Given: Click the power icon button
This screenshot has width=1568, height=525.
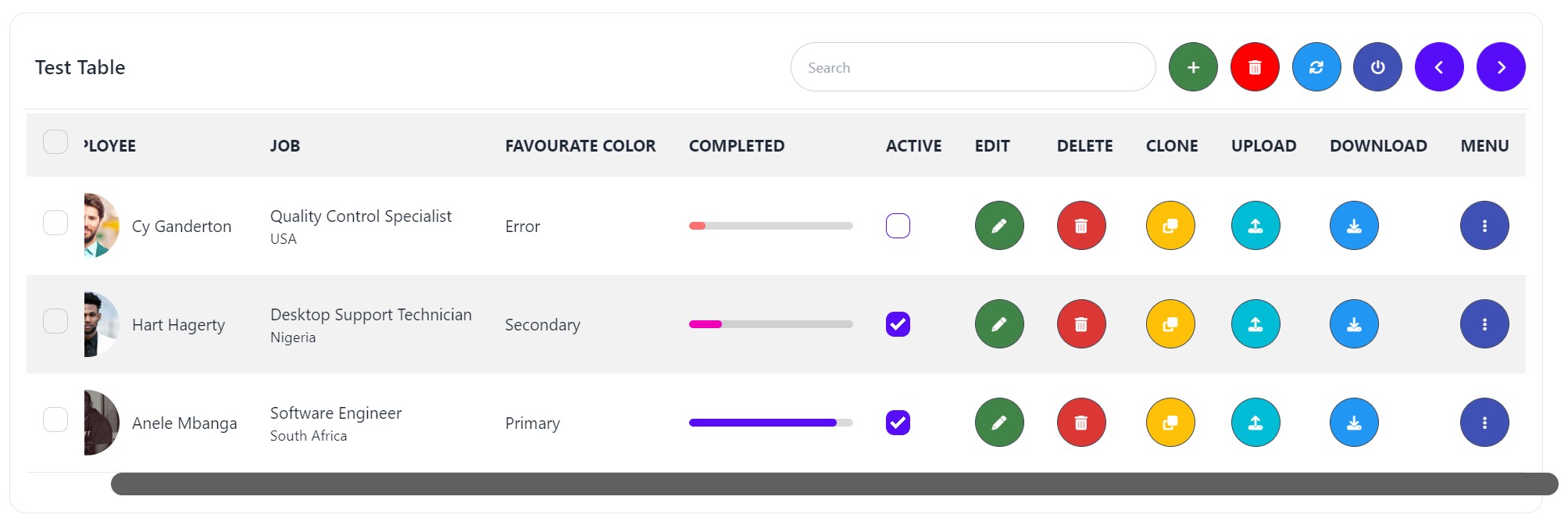Looking at the screenshot, I should tap(1377, 67).
